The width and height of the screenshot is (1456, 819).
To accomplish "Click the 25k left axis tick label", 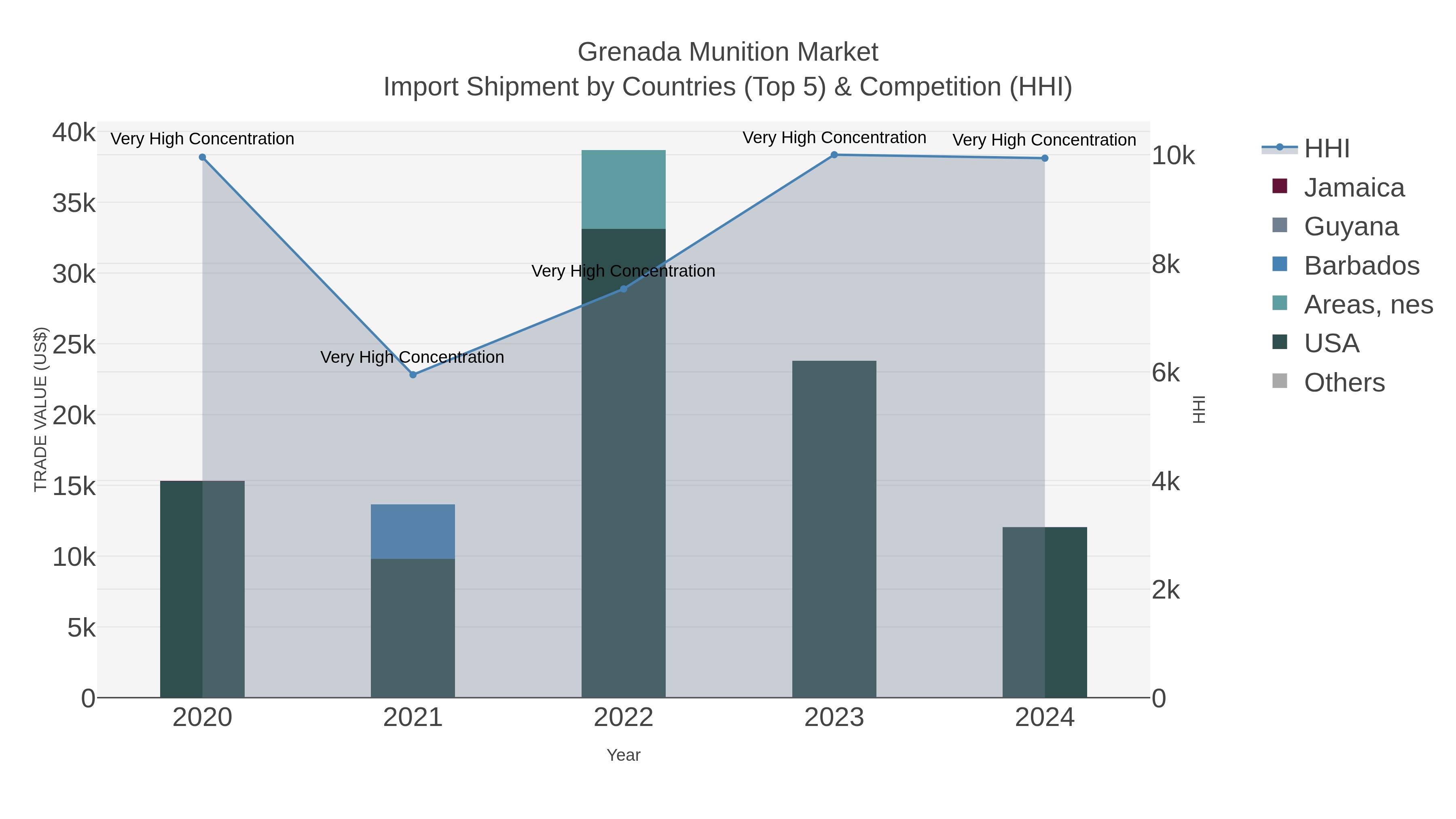I will [74, 345].
